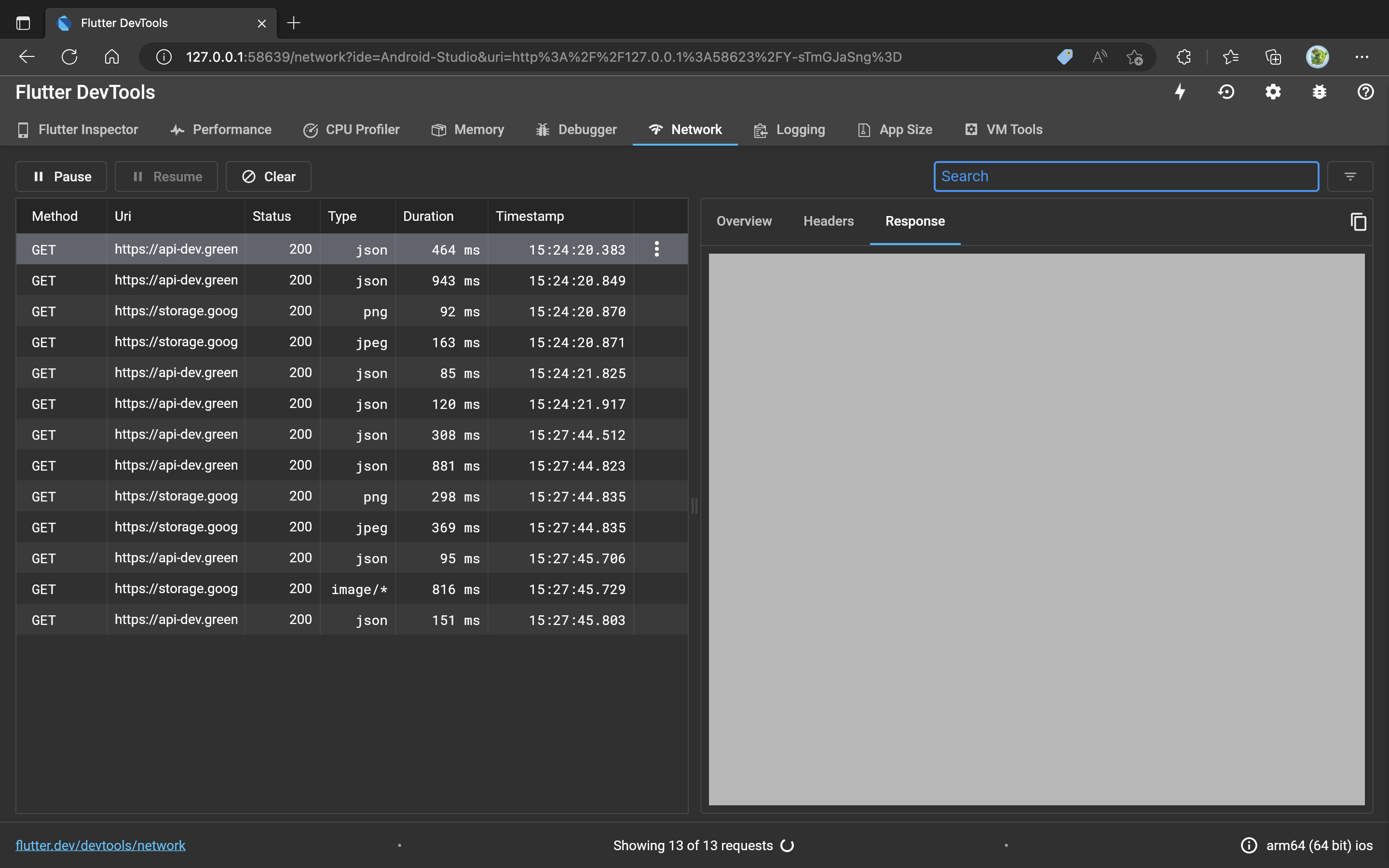Viewport: 1389px width, 868px height.
Task: Click the lightning bolt connection icon
Action: click(x=1180, y=92)
